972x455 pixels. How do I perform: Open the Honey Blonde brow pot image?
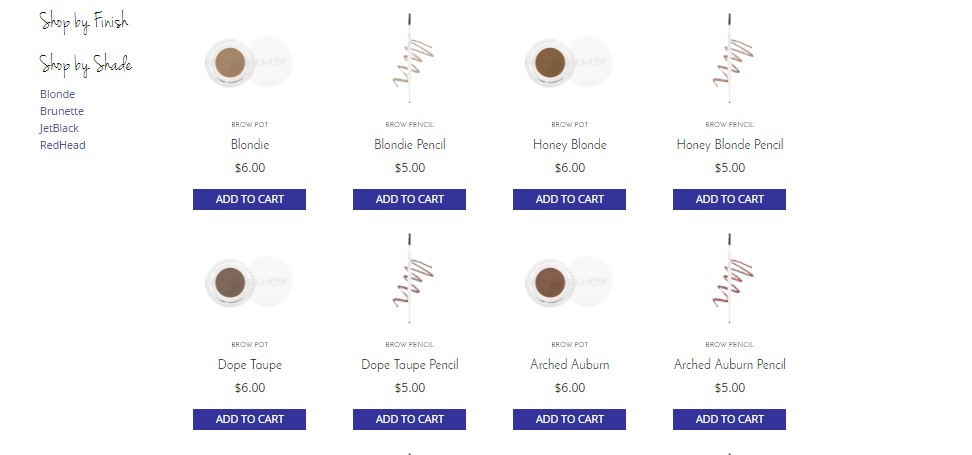pyautogui.click(x=568, y=63)
